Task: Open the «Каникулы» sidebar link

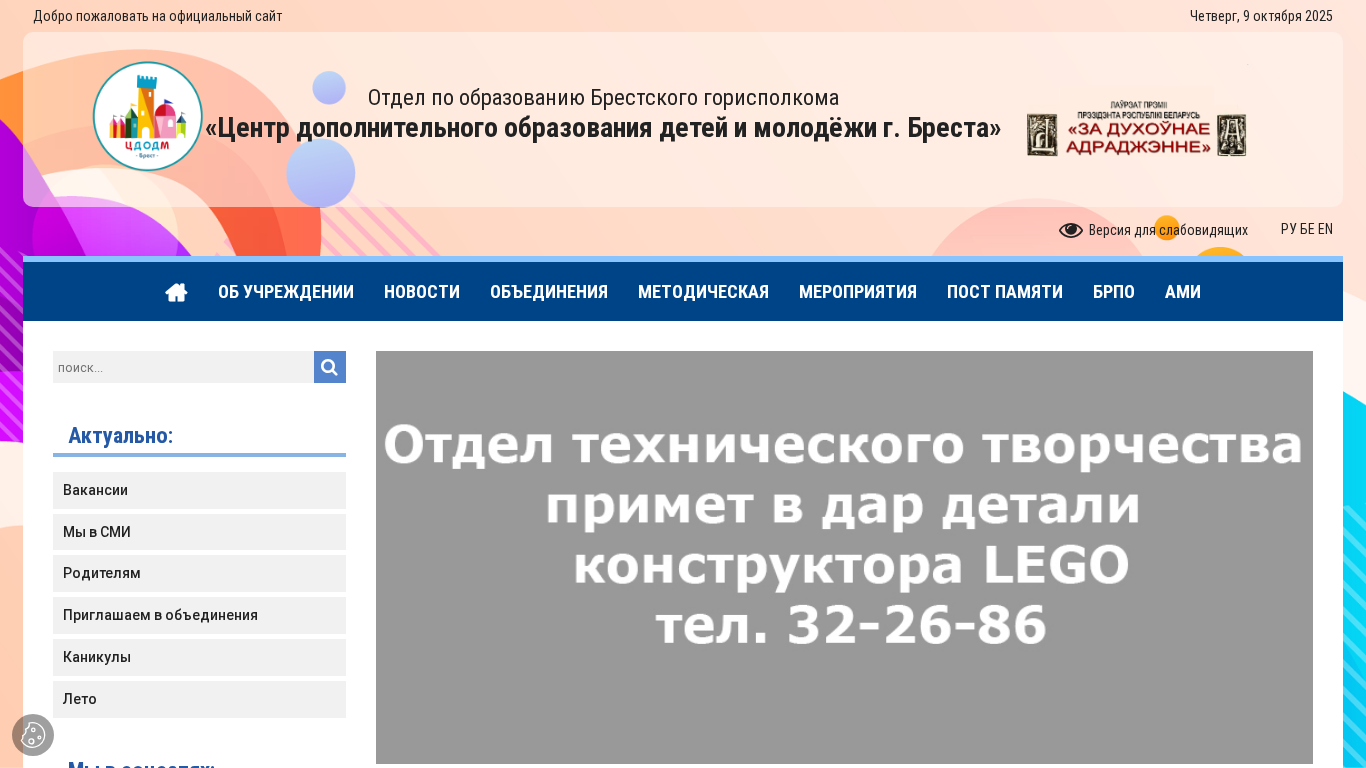Action: (199, 657)
